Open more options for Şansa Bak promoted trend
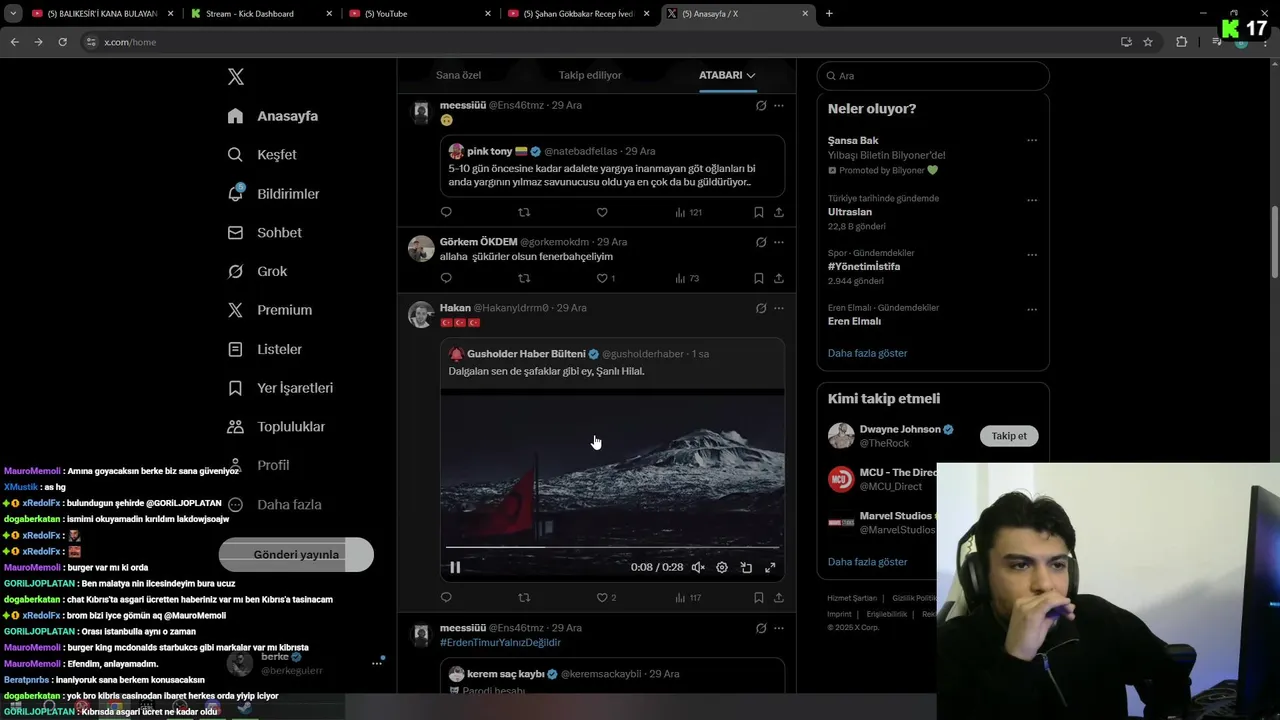1280x720 pixels. [x=1032, y=141]
